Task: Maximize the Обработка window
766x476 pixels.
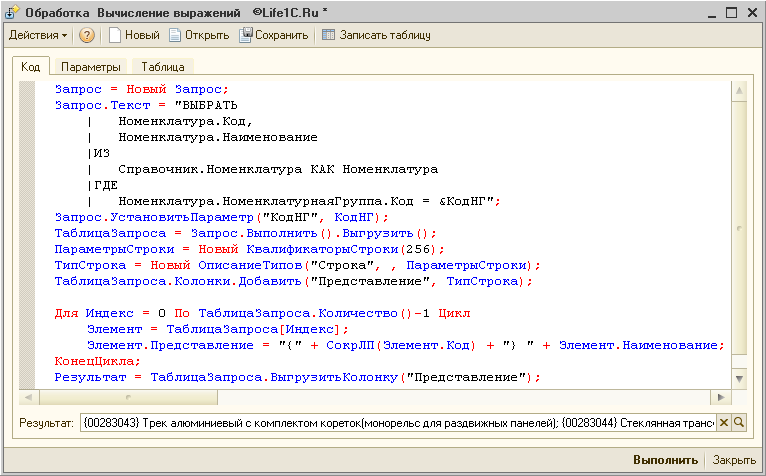Action: tap(731, 13)
